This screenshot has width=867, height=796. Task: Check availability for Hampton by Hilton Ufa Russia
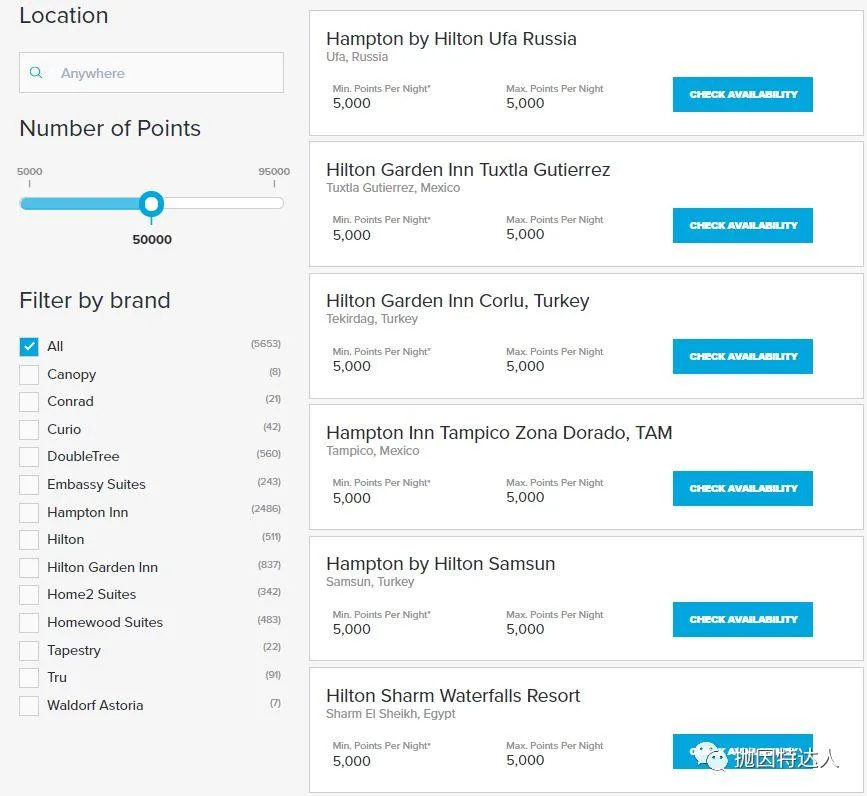click(x=743, y=95)
